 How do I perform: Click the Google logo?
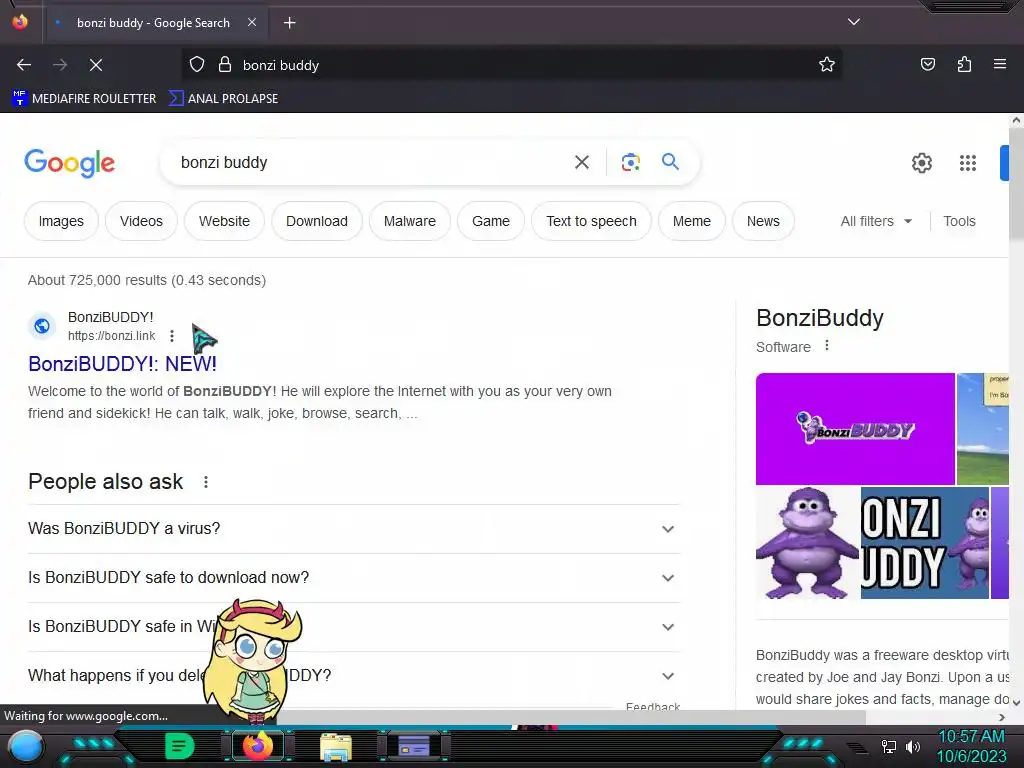click(x=69, y=163)
